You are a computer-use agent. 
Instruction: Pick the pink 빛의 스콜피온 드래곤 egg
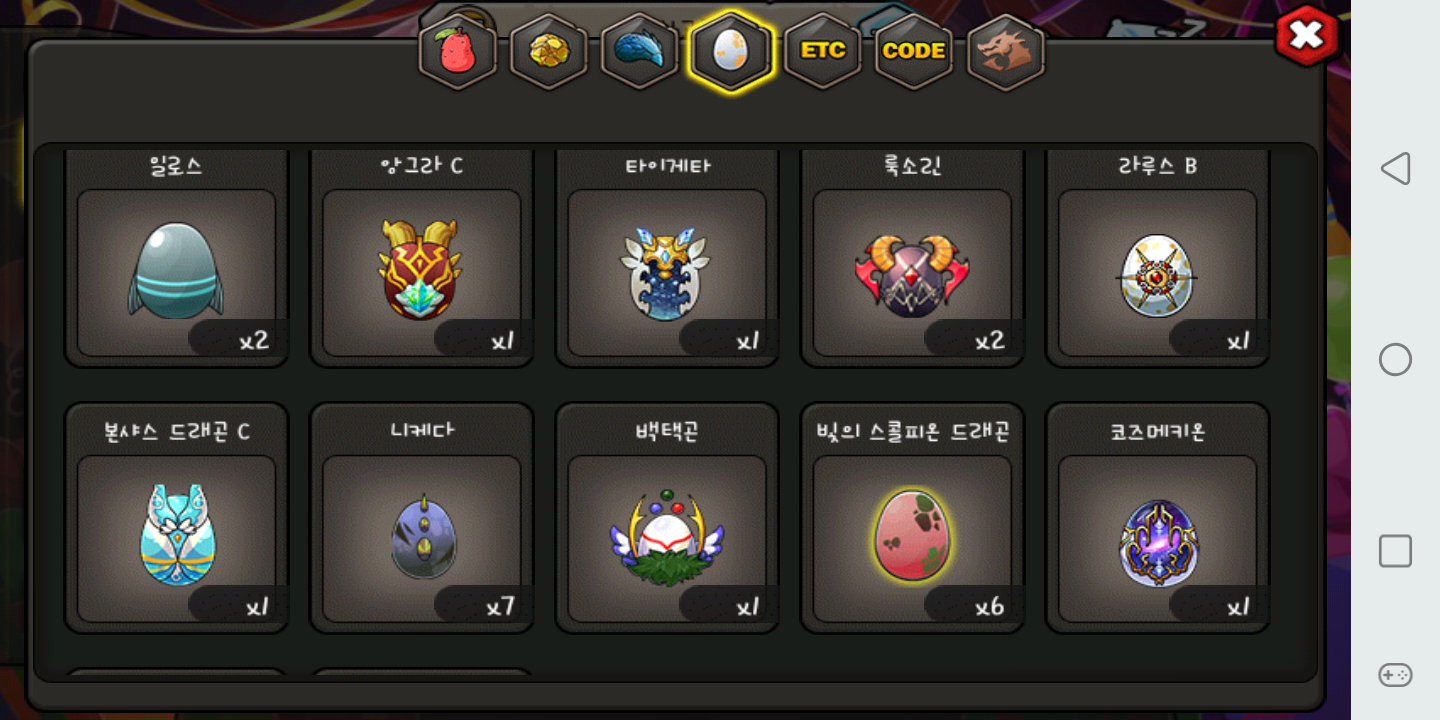tap(912, 518)
